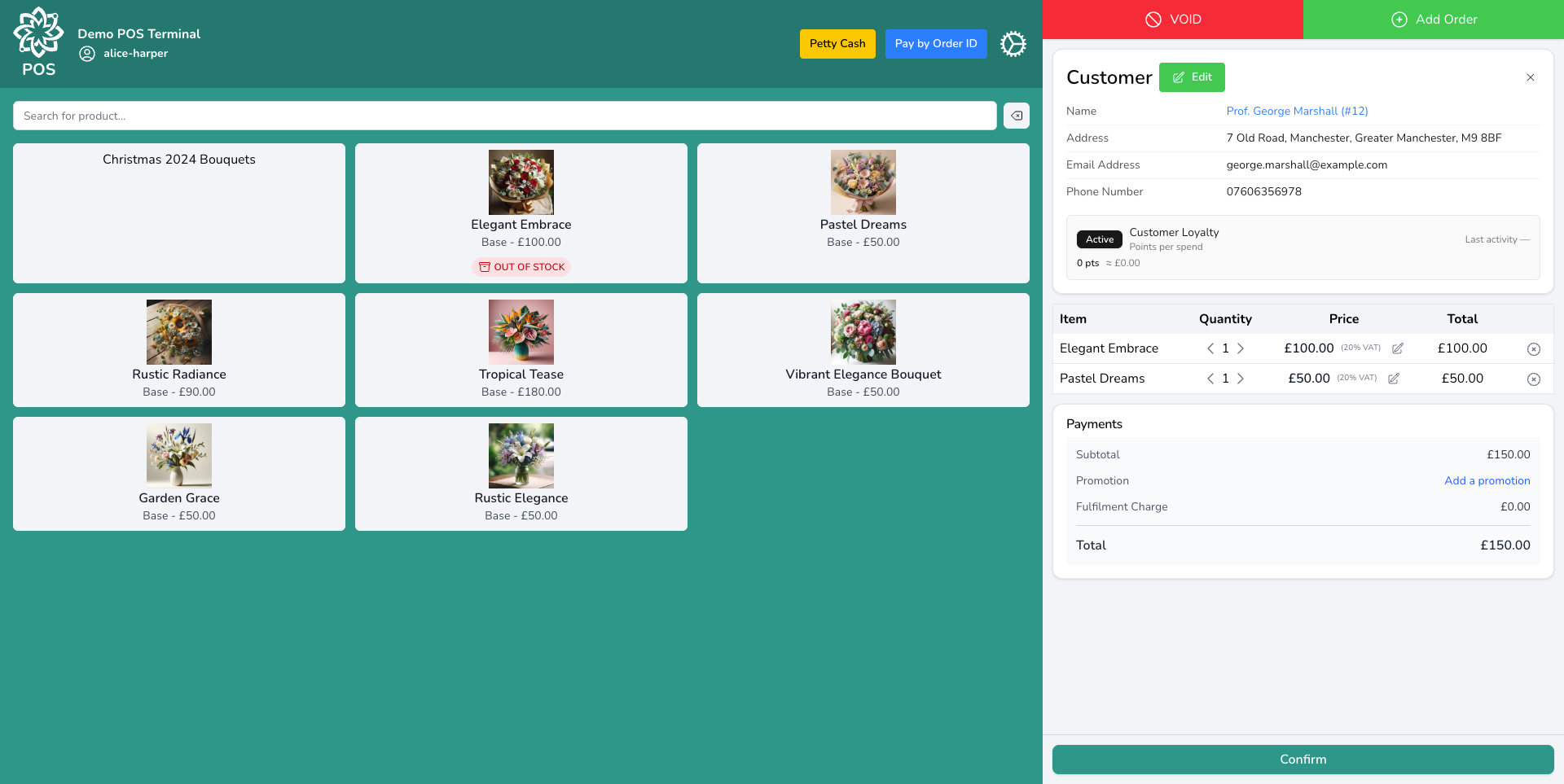Decrease Pastel Dreams quantity with left chevron
The width and height of the screenshot is (1564, 784).
tap(1210, 379)
